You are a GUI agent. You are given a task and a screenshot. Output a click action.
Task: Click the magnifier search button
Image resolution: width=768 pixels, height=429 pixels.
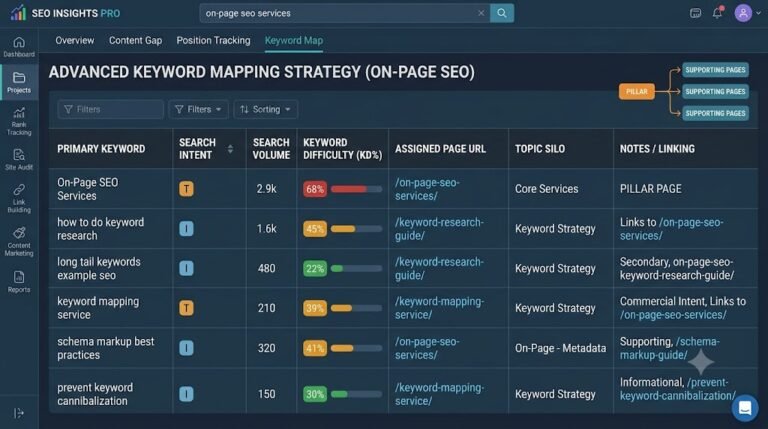tap(502, 13)
